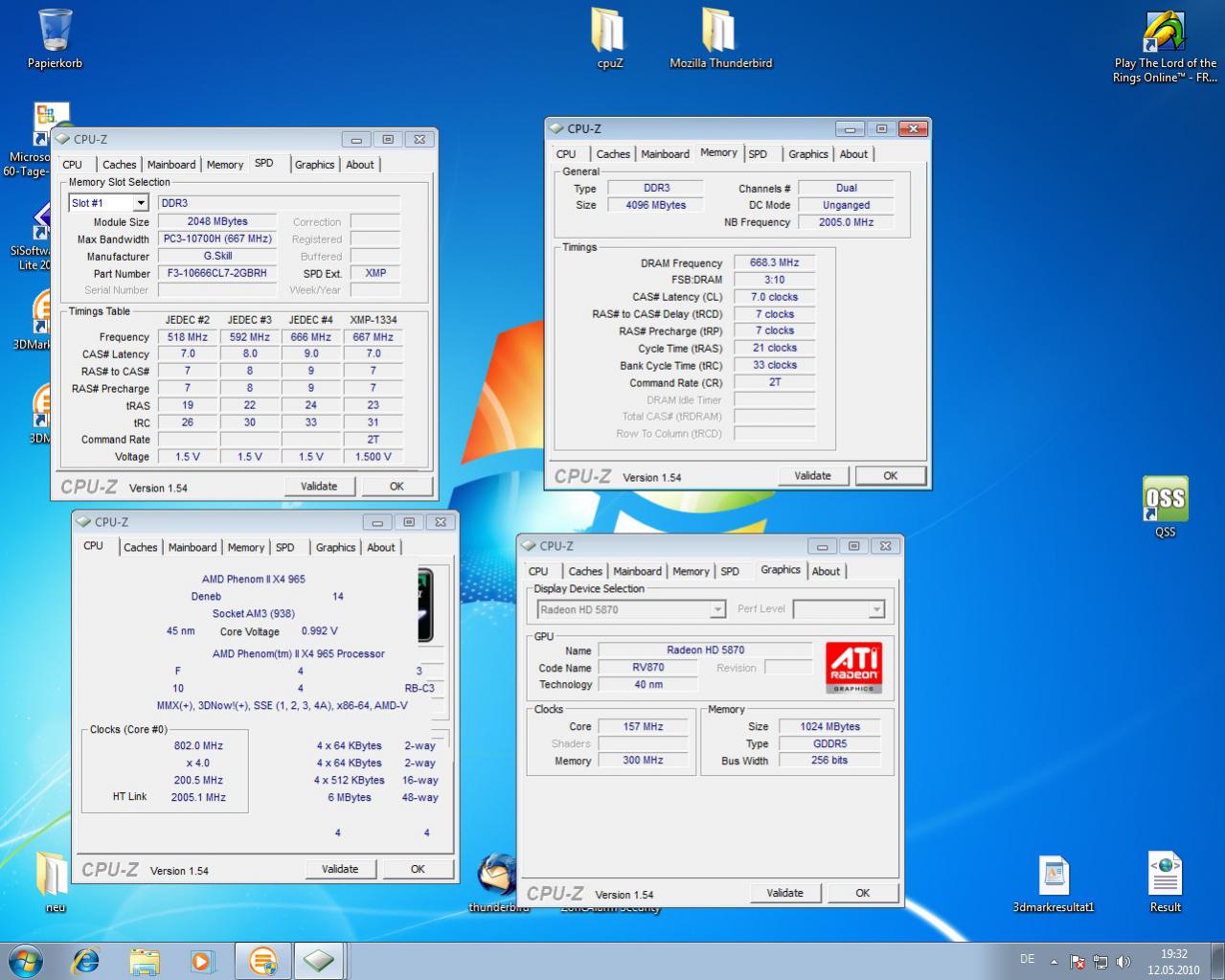Viewport: 1225px width, 980px height.
Task: Open About tab in the Graphics window
Action: pos(826,572)
